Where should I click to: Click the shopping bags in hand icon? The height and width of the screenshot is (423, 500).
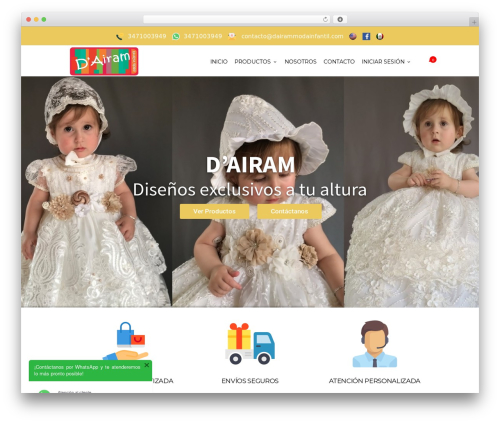pos(126,341)
